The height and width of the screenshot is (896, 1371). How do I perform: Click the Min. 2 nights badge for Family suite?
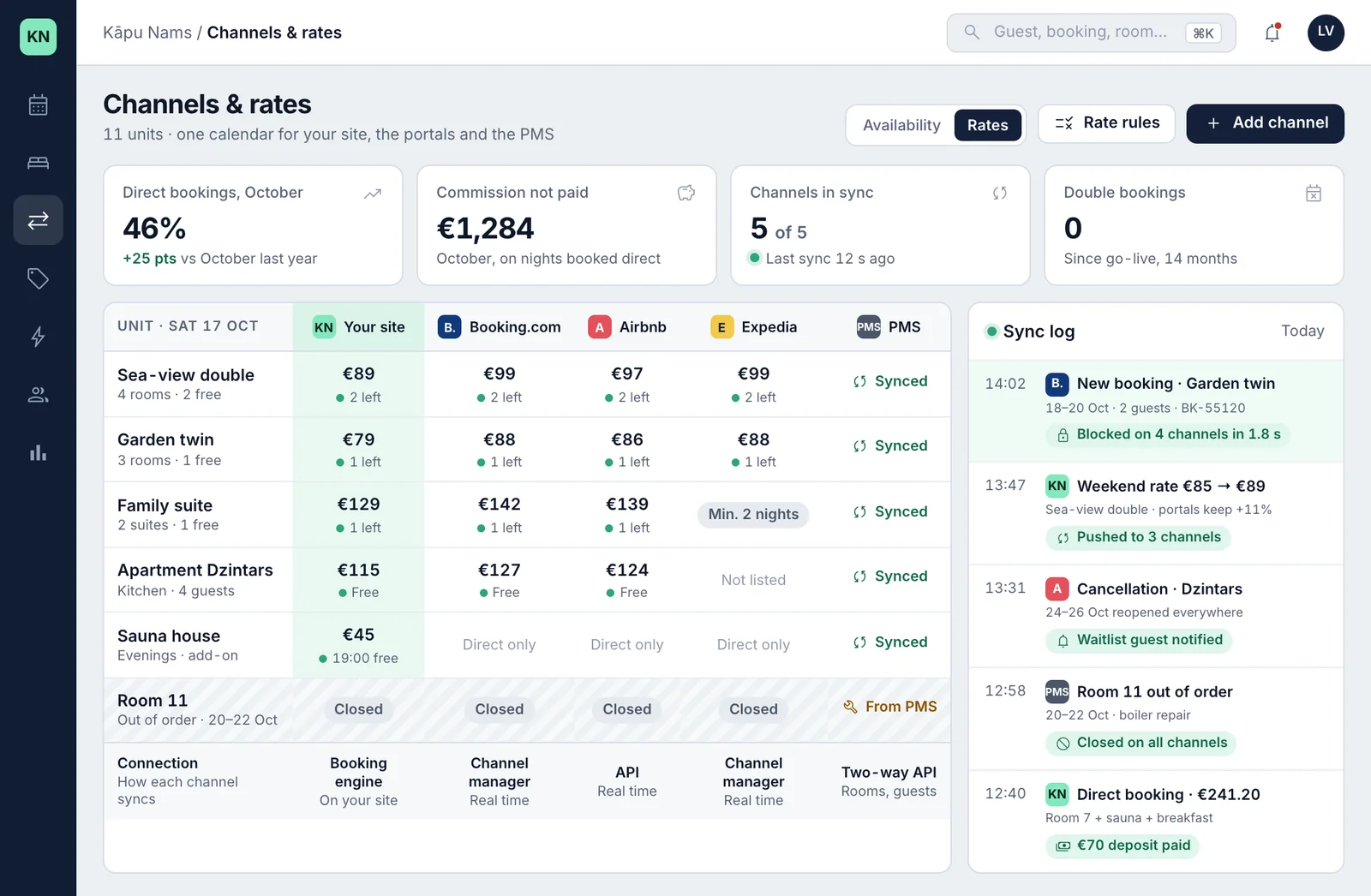(x=753, y=514)
